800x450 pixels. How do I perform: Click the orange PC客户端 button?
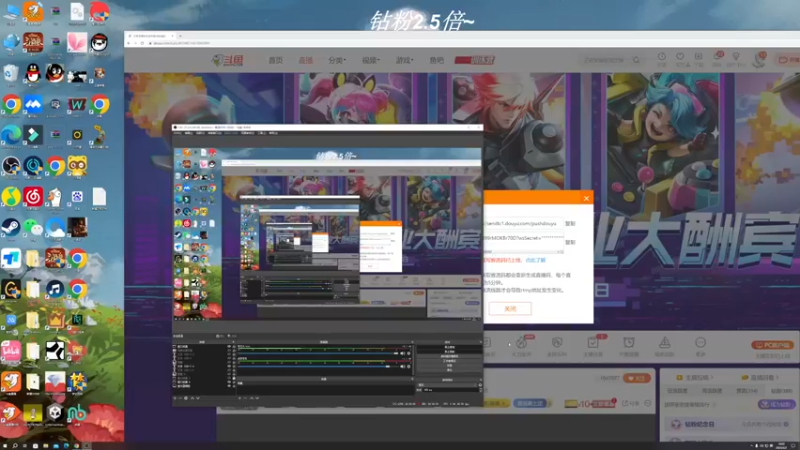(x=772, y=345)
